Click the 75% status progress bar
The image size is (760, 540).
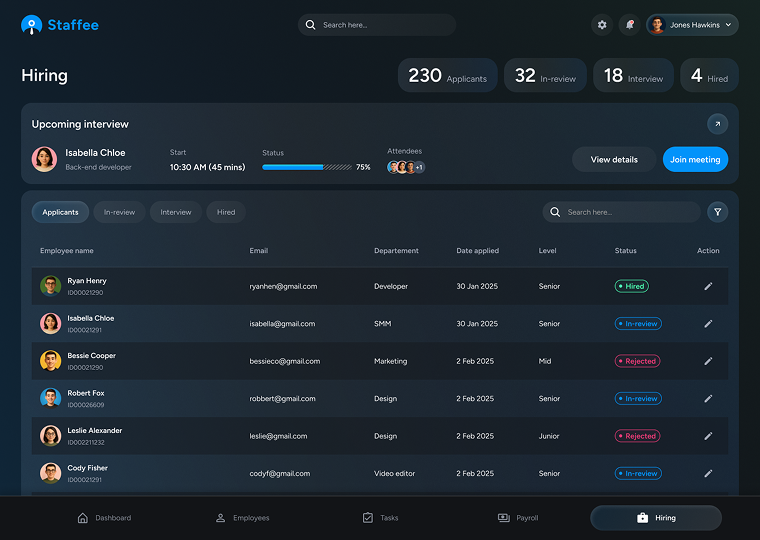tap(307, 167)
